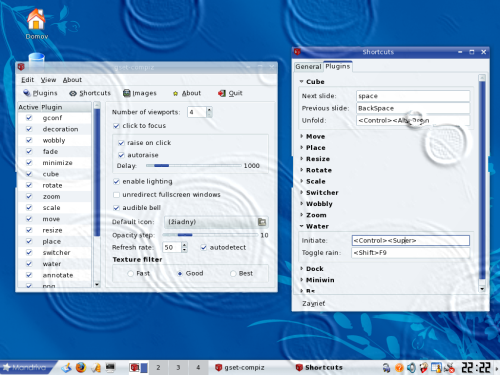The width and height of the screenshot is (500, 375).
Task: Expand the Place shortcuts section
Action: coord(301,147)
